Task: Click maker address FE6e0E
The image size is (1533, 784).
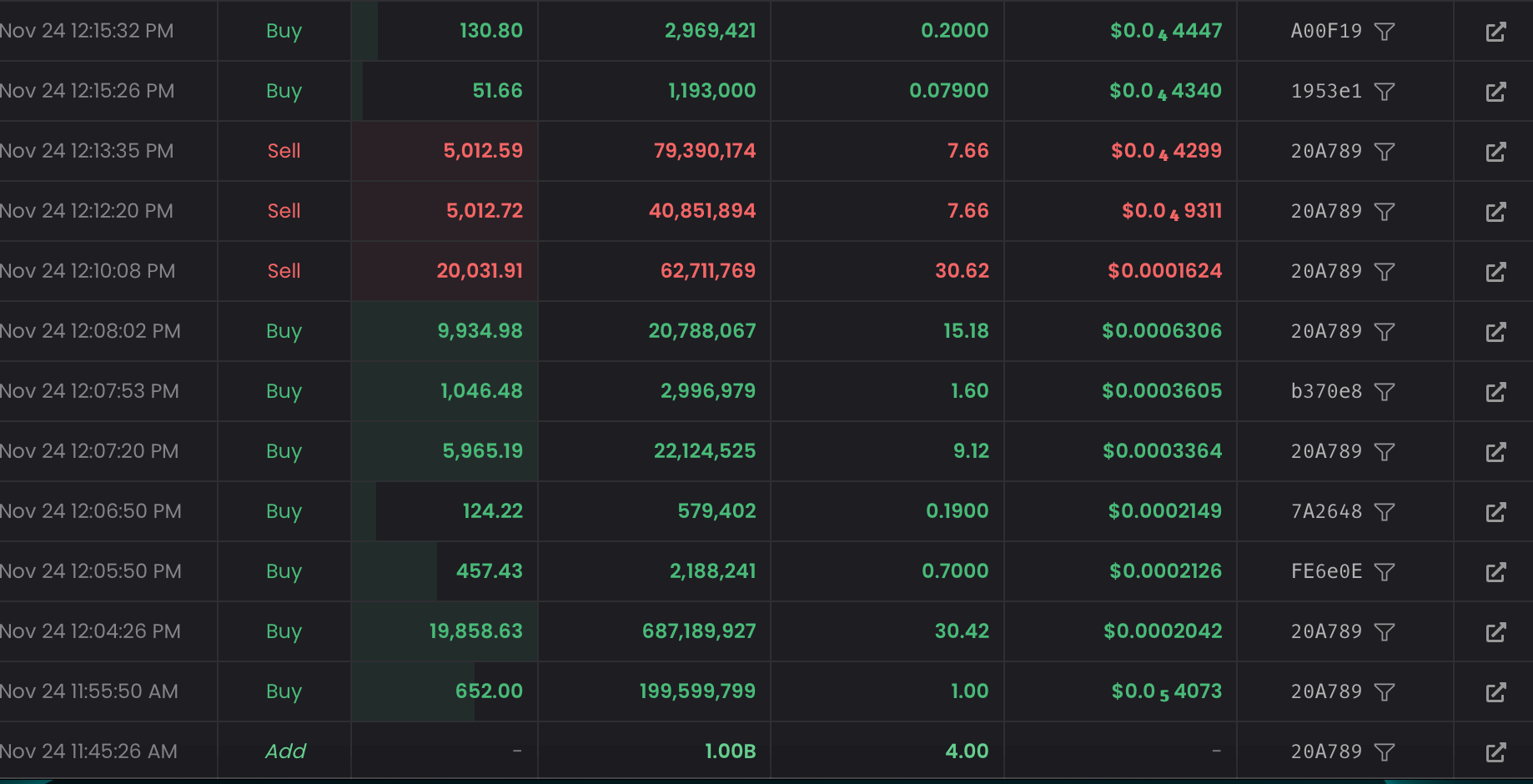Action: [1325, 571]
